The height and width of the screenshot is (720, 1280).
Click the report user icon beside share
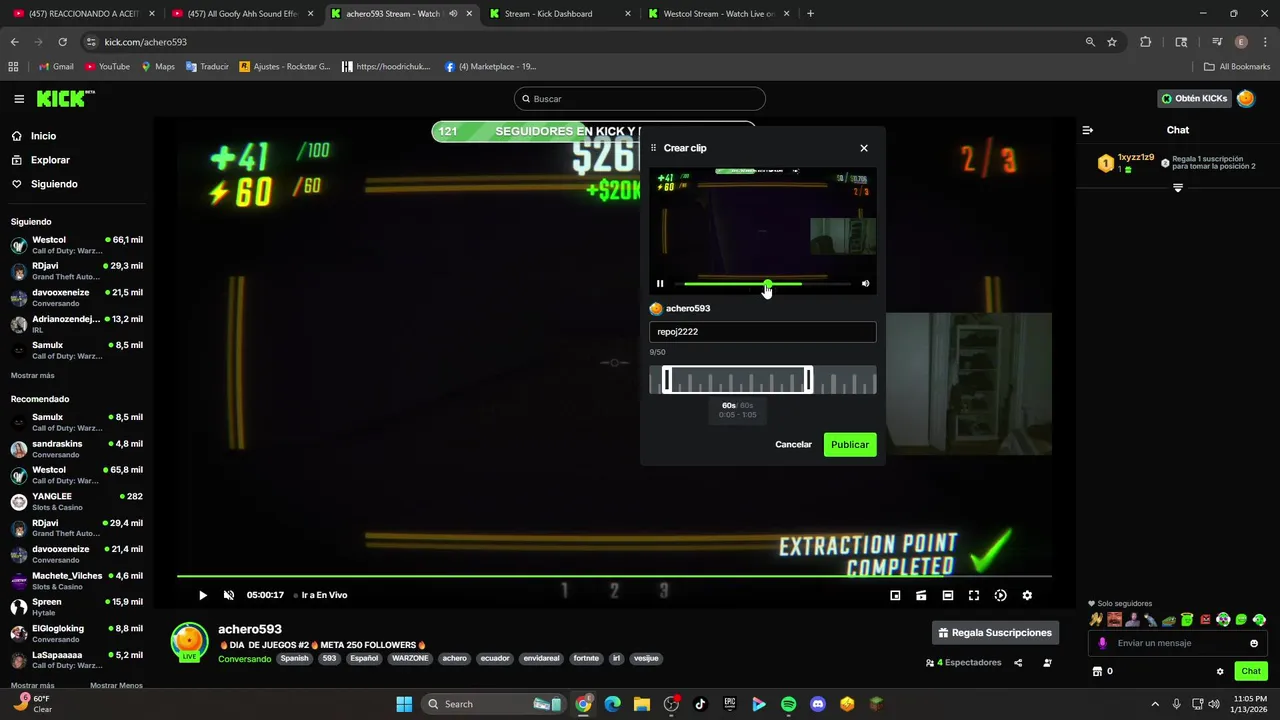point(1047,663)
